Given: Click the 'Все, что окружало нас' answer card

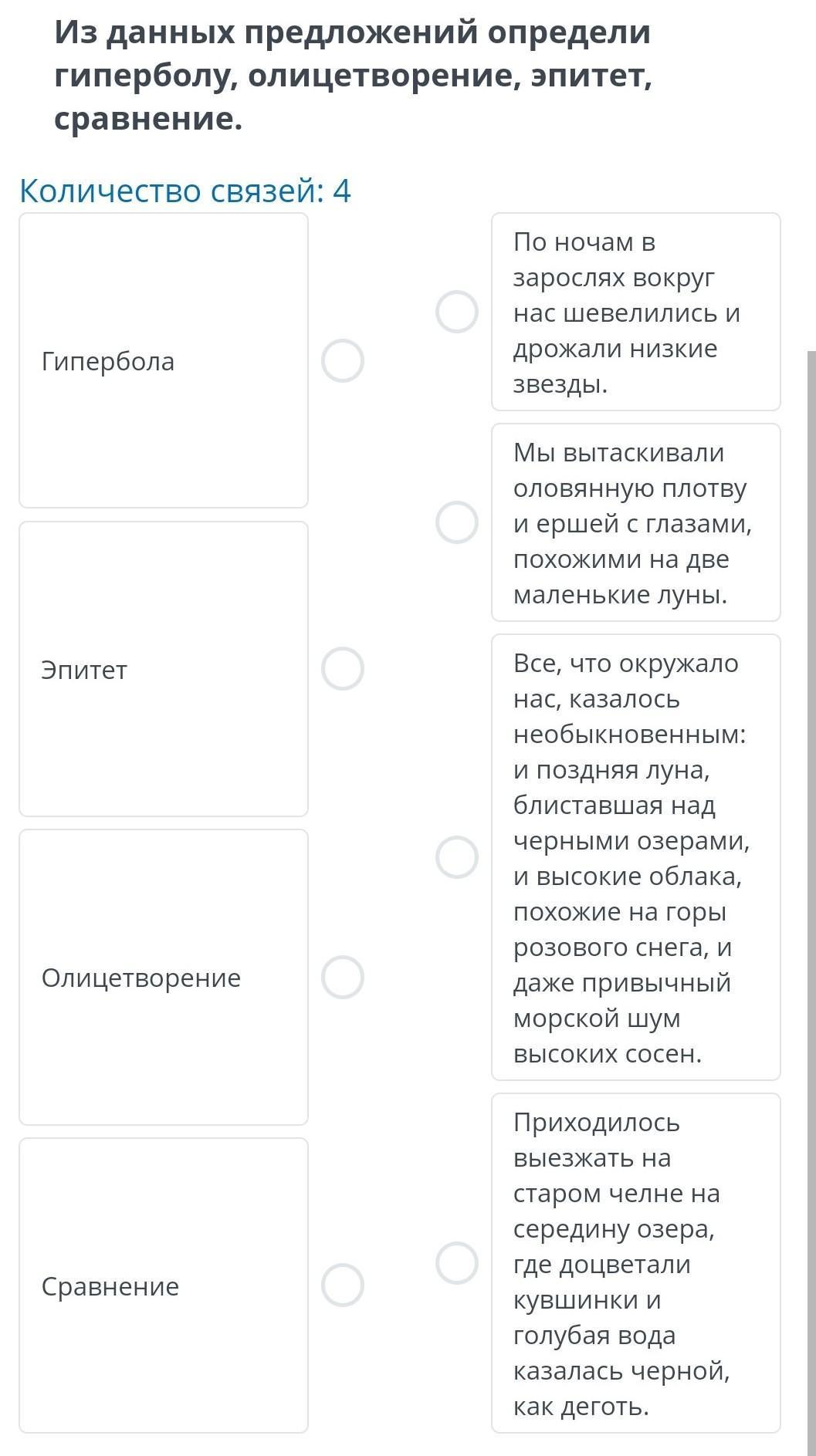Looking at the screenshot, I should tap(635, 856).
